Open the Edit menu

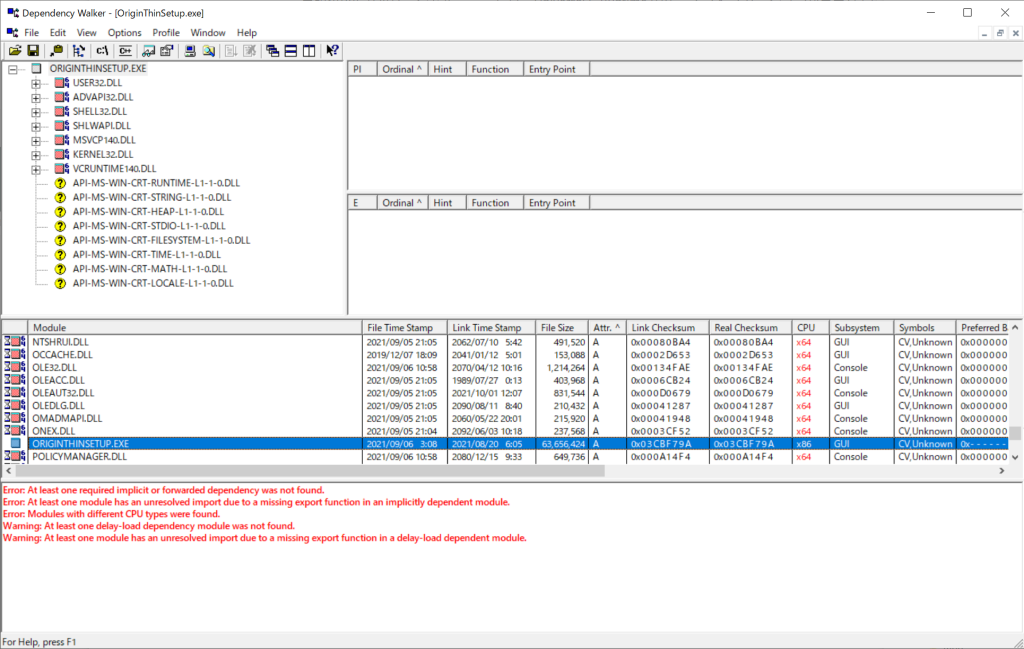point(57,33)
